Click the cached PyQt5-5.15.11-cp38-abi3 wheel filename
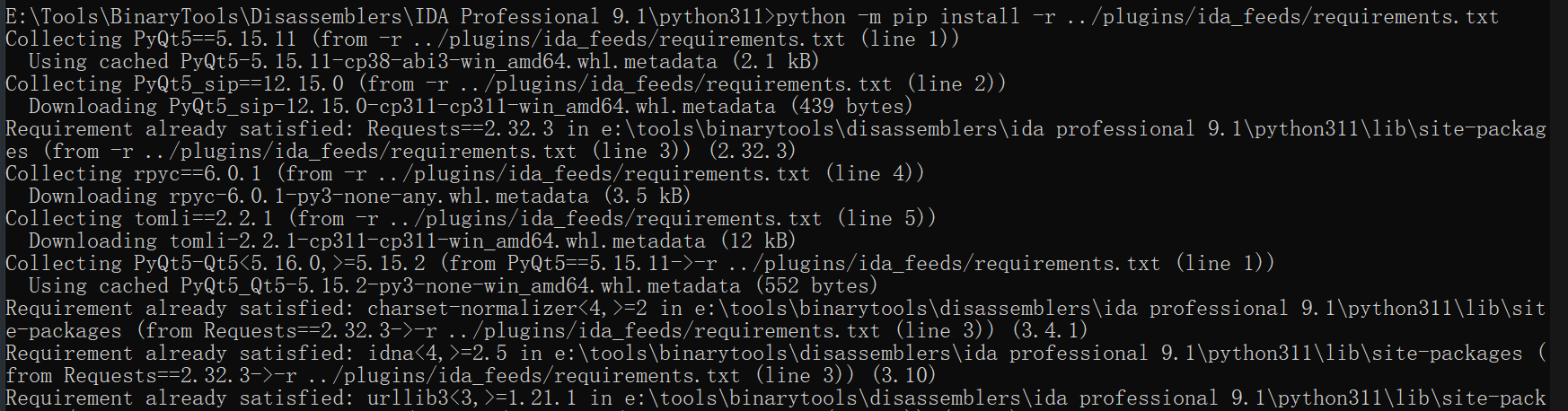1568x411 pixels. [448, 61]
